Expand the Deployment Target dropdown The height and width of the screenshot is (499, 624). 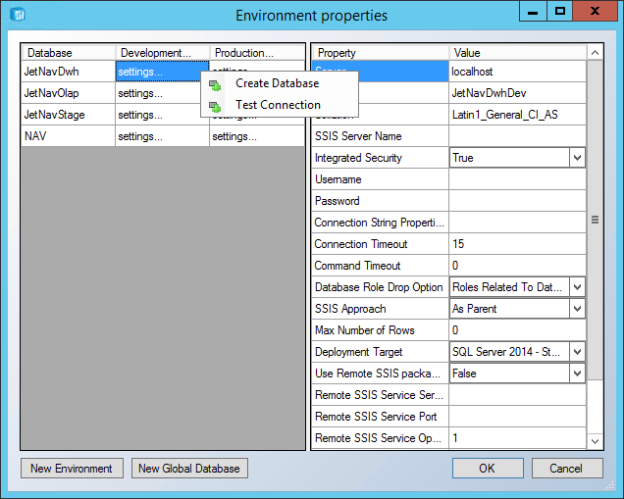coord(577,352)
